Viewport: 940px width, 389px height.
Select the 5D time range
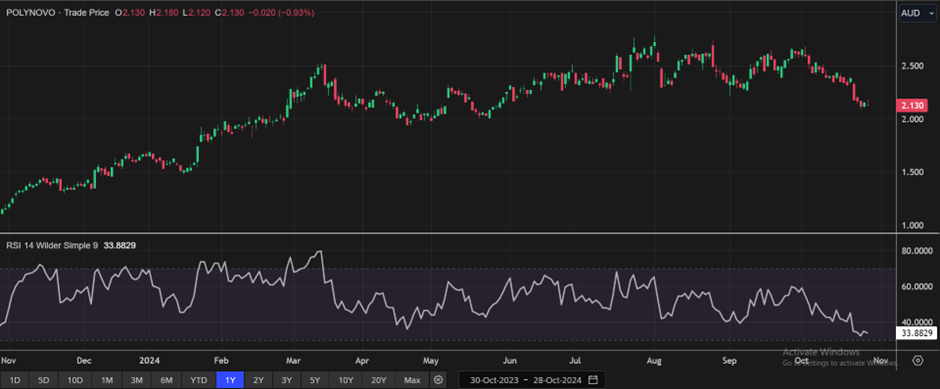45,380
